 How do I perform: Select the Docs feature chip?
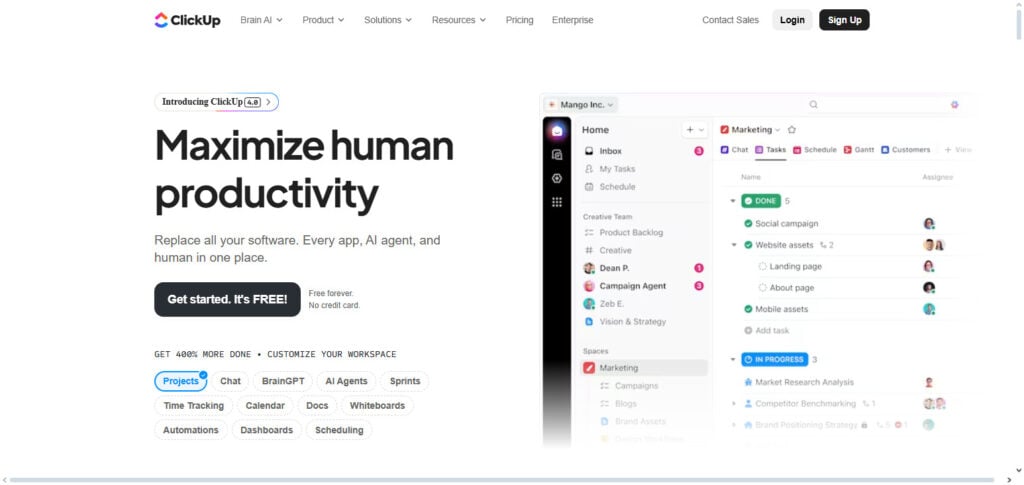coord(317,405)
